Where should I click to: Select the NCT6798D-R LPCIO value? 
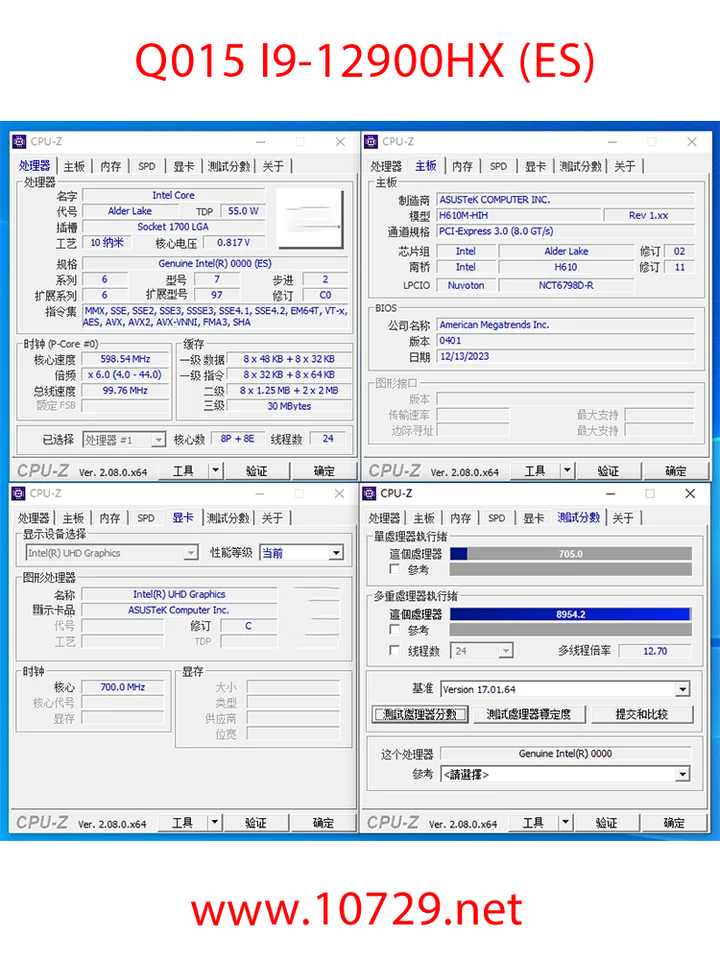coord(566,285)
